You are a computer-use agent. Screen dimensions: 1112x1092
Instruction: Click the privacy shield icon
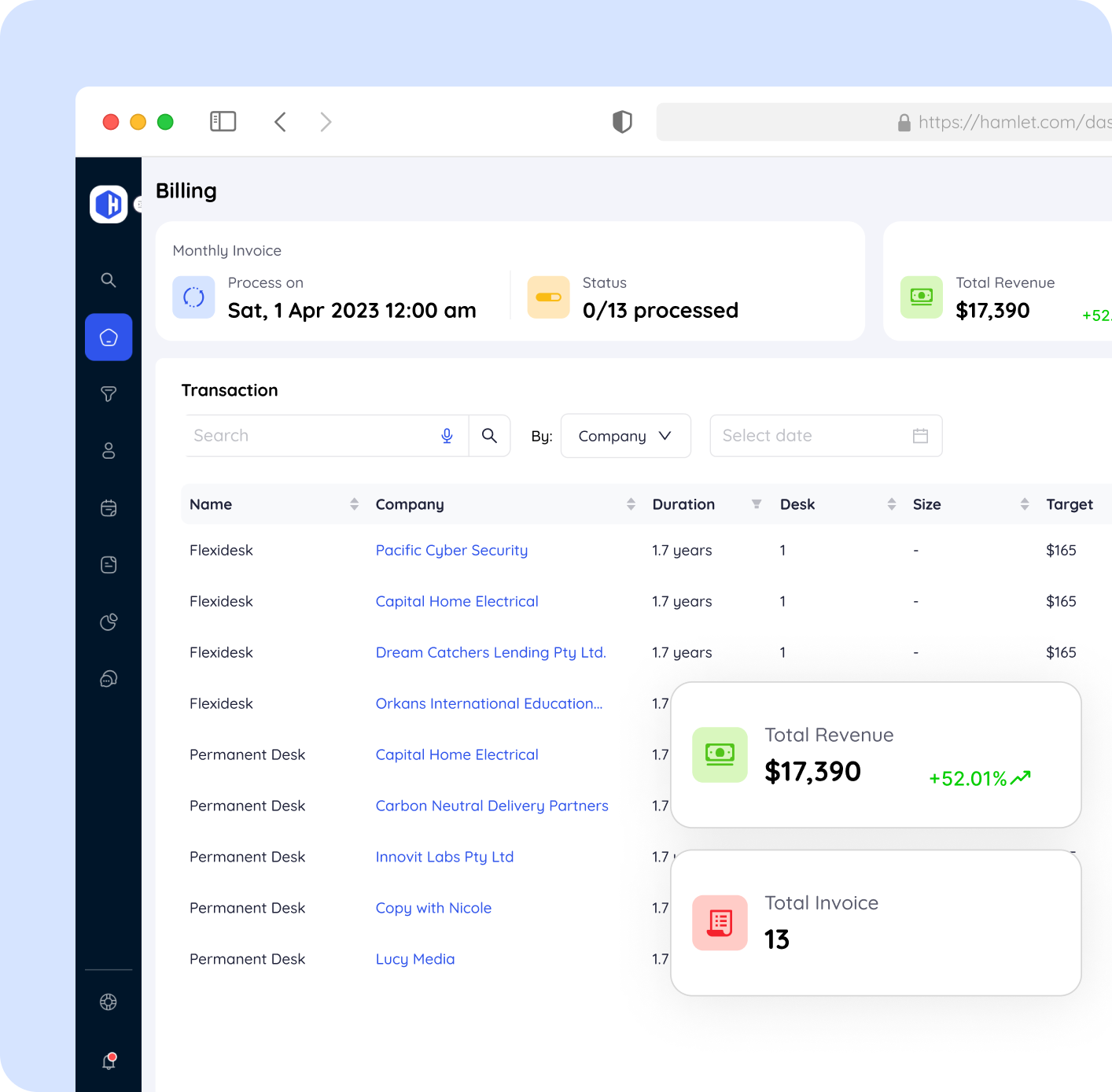622,122
